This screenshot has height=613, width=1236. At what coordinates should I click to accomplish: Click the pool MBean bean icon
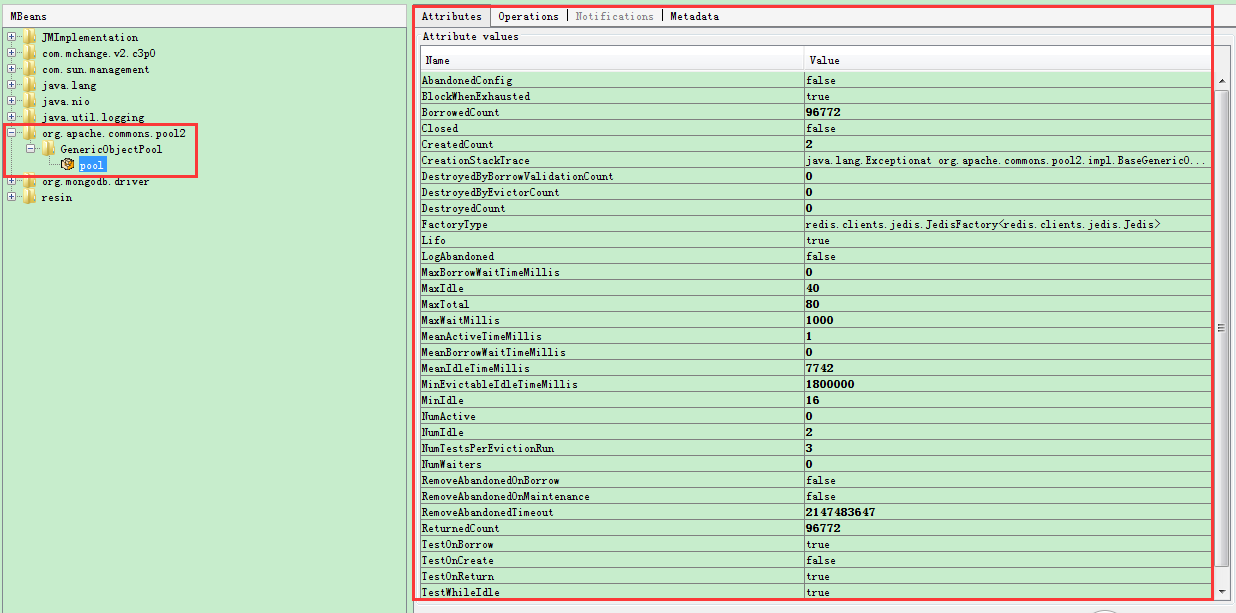(68, 165)
